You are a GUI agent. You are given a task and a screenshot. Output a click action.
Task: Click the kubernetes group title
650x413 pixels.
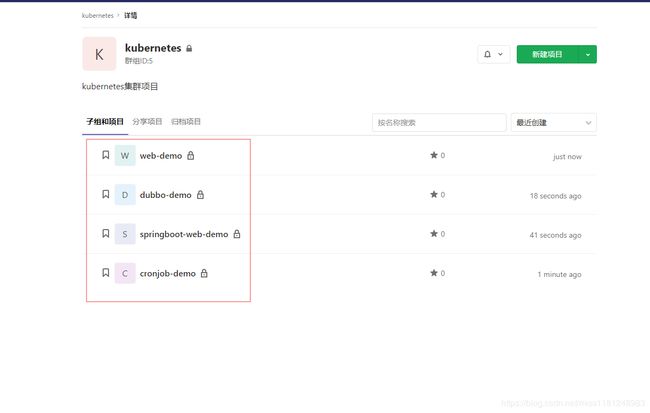[153, 48]
